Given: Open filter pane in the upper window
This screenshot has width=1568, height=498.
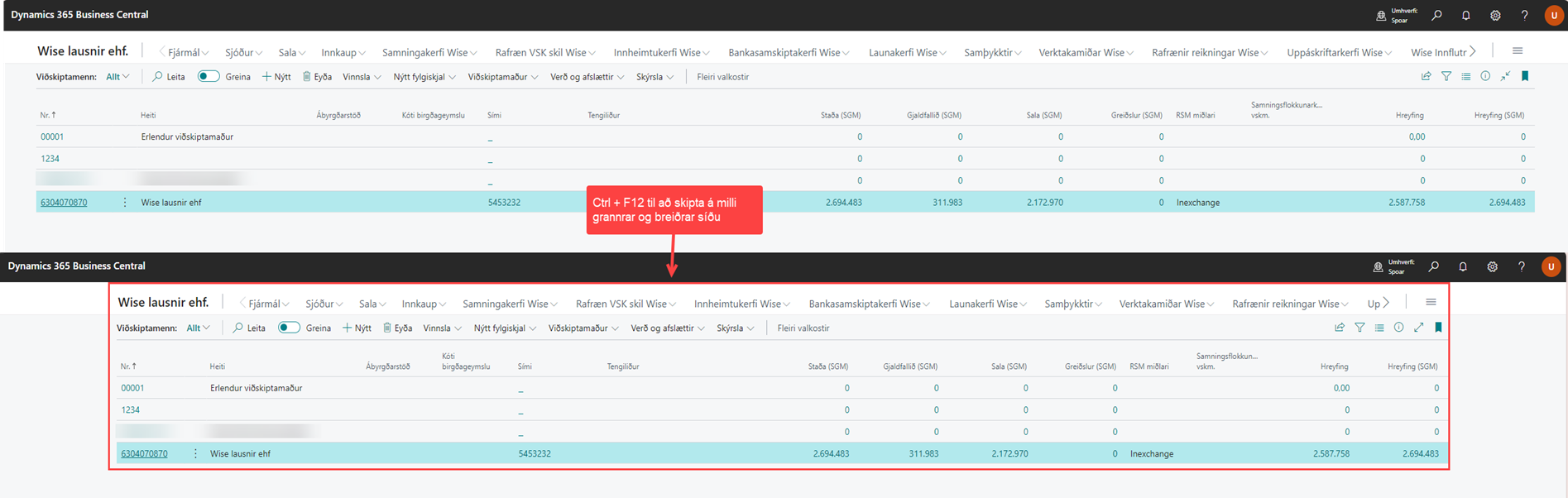Looking at the screenshot, I should [x=1446, y=76].
